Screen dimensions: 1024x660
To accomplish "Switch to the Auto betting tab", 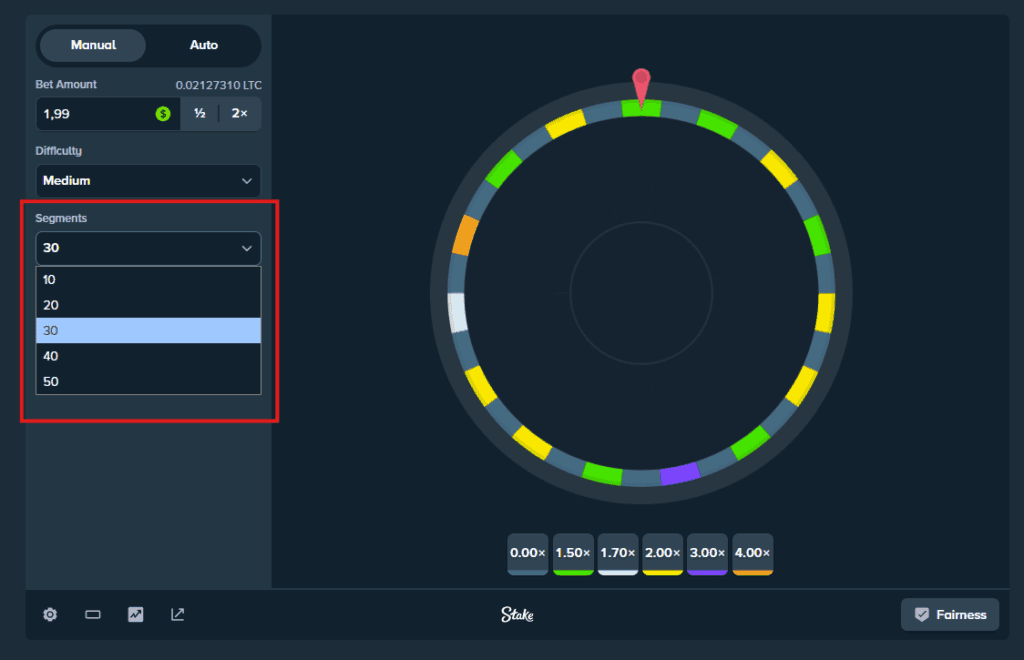I will pyautogui.click(x=203, y=45).
